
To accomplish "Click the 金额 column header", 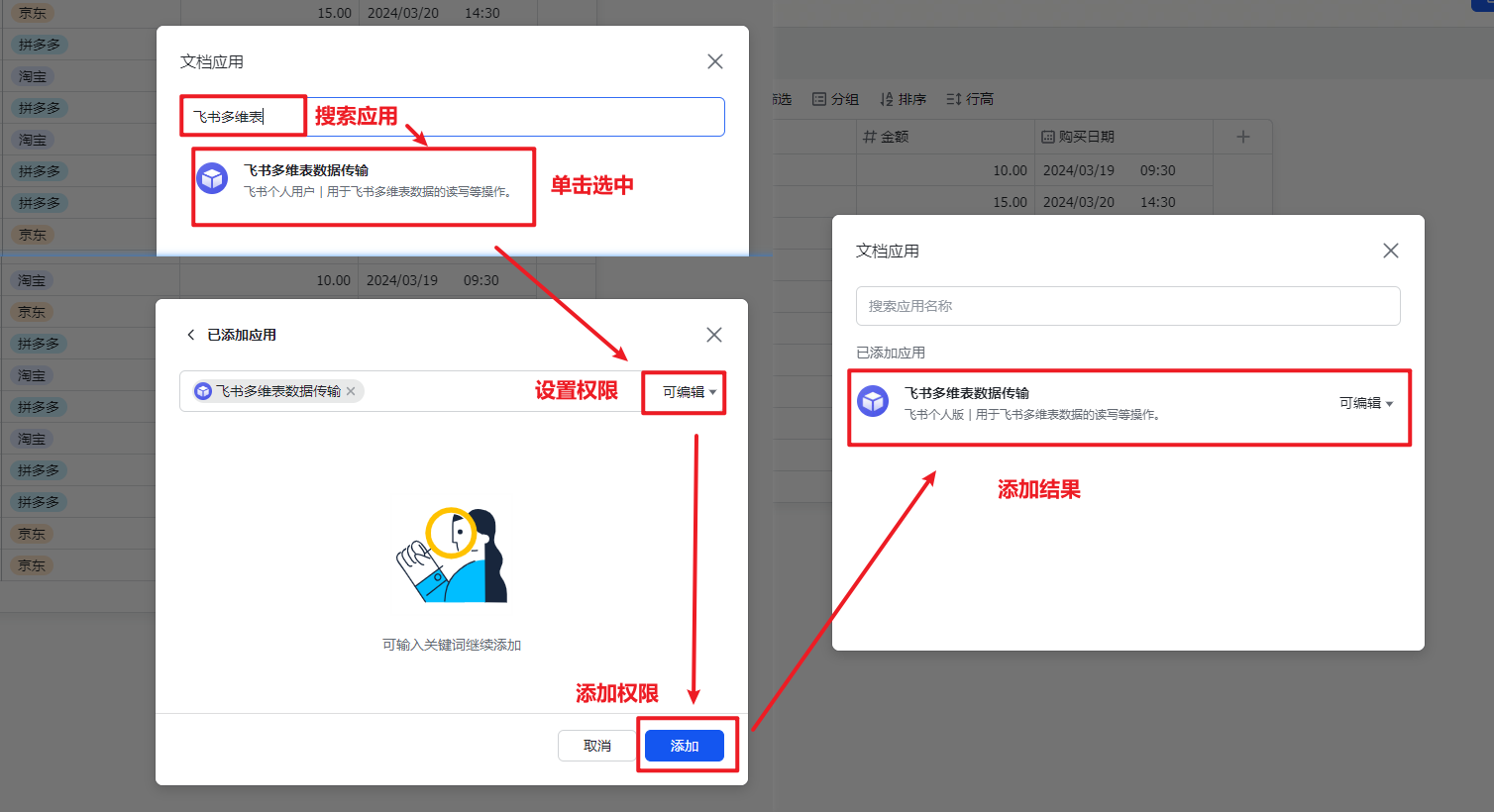I will point(944,137).
